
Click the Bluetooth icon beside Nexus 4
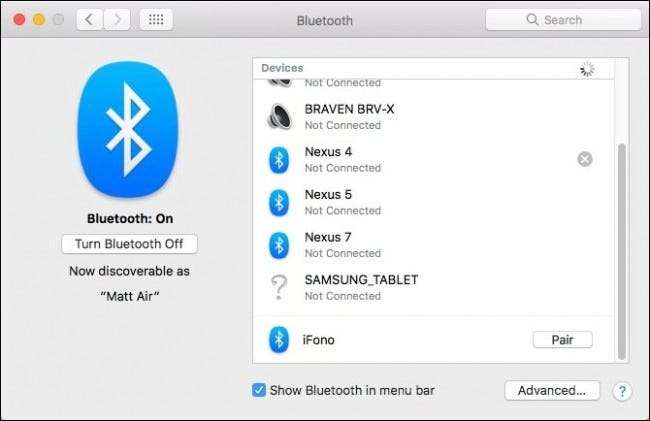click(x=279, y=160)
